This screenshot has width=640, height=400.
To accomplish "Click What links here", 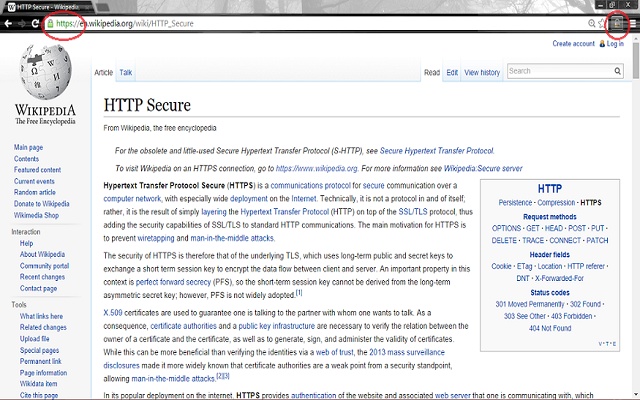I will [41, 316].
